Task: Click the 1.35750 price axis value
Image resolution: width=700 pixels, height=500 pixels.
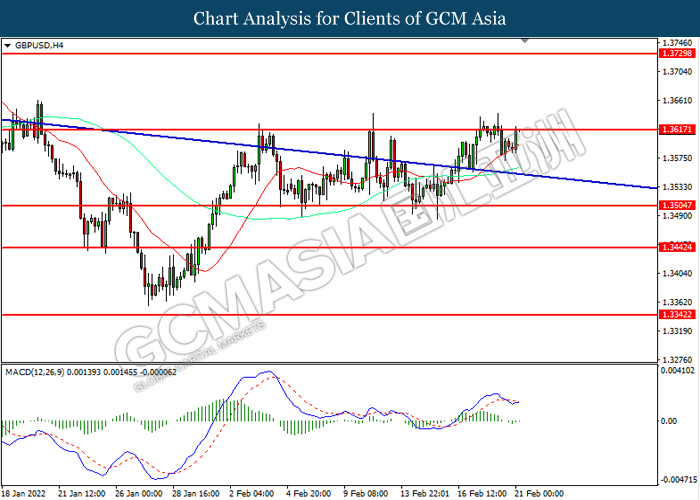Action: coord(677,158)
